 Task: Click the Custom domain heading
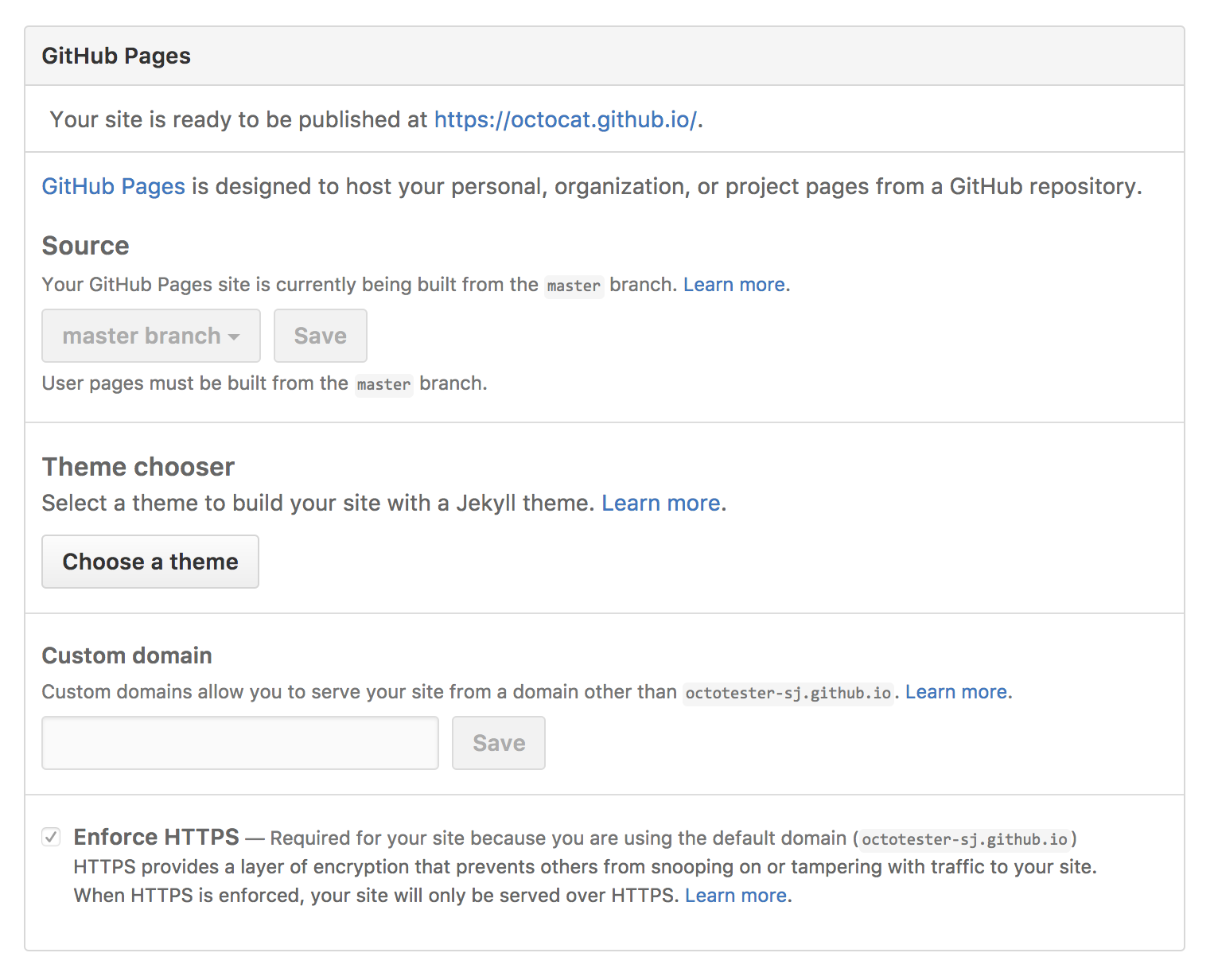pos(127,655)
